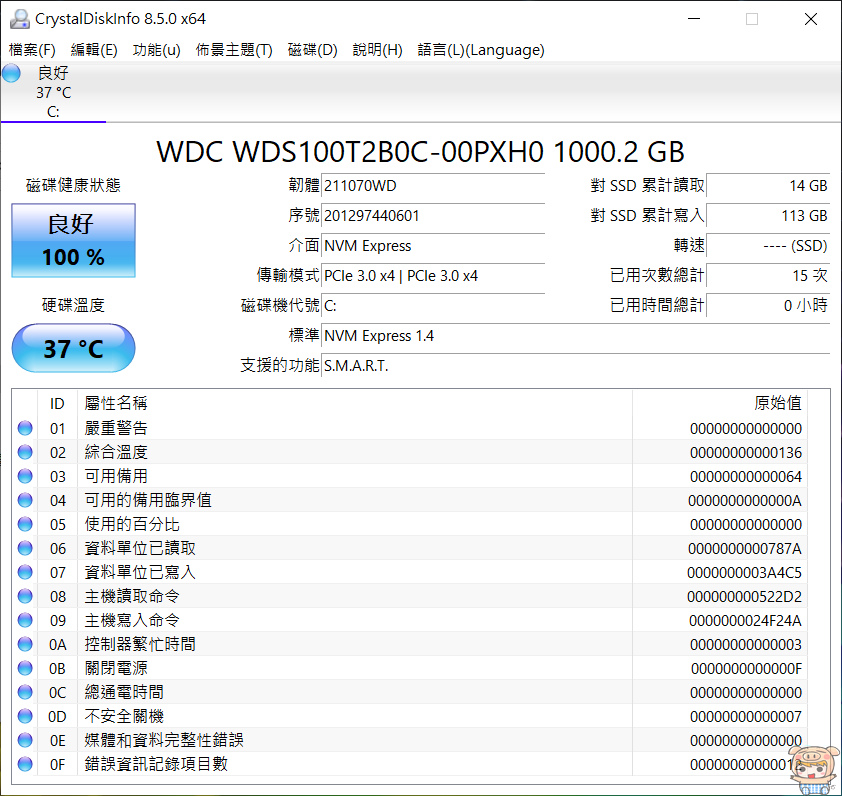Click the 良好 100% health status button
The width and height of the screenshot is (842, 796).
coord(73,241)
